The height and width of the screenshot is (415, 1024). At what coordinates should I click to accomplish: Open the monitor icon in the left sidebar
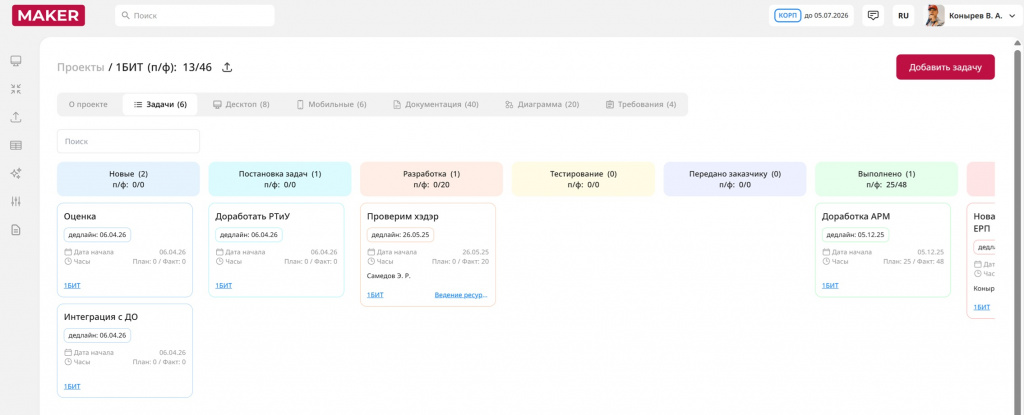pyautogui.click(x=16, y=61)
